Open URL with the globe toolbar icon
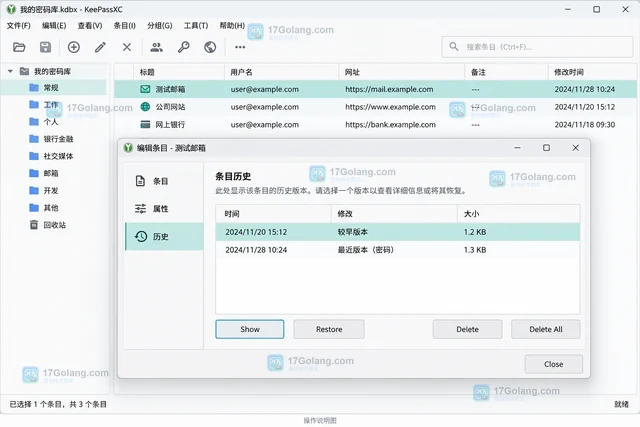The image size is (640, 427). (210, 47)
